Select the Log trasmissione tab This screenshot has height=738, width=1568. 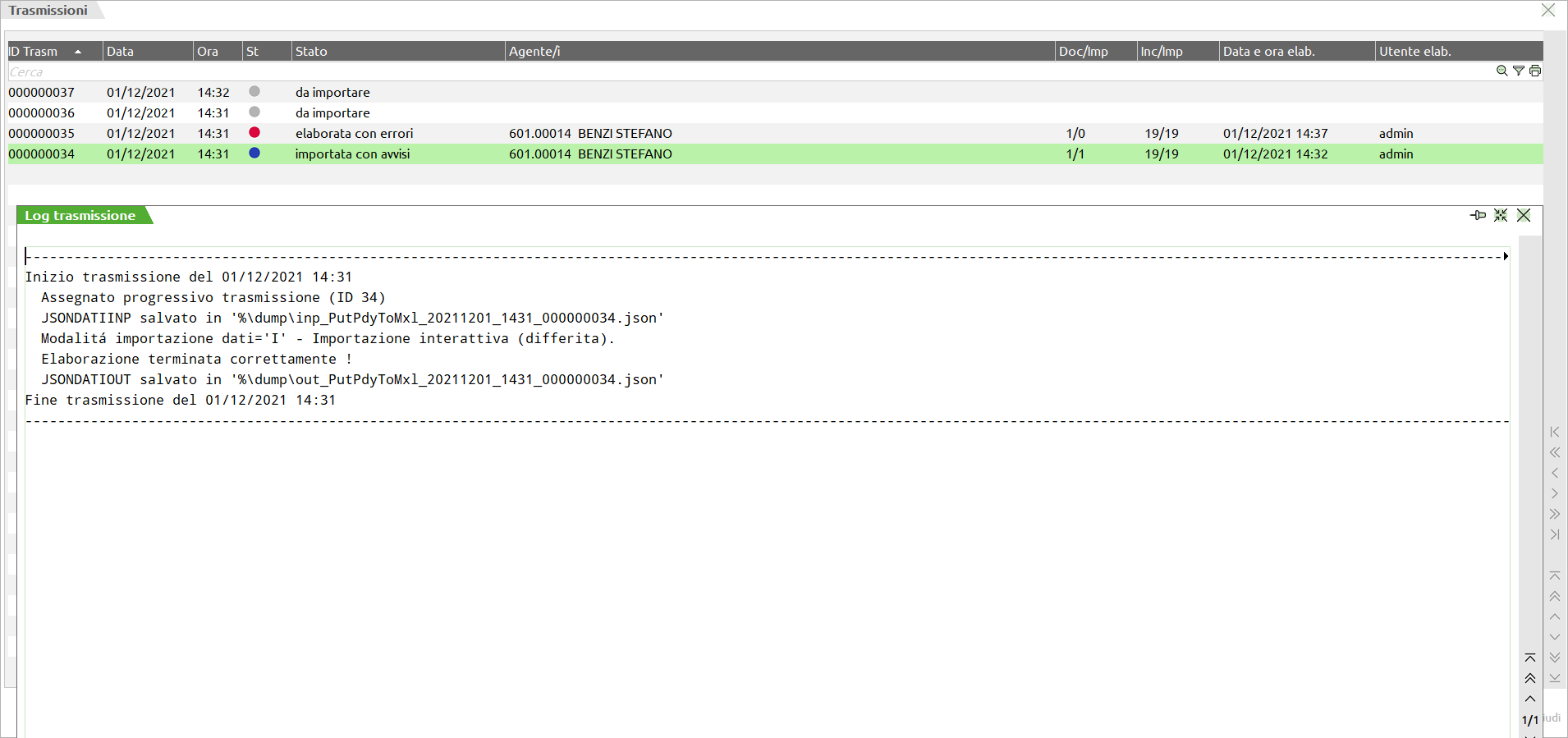(x=80, y=215)
